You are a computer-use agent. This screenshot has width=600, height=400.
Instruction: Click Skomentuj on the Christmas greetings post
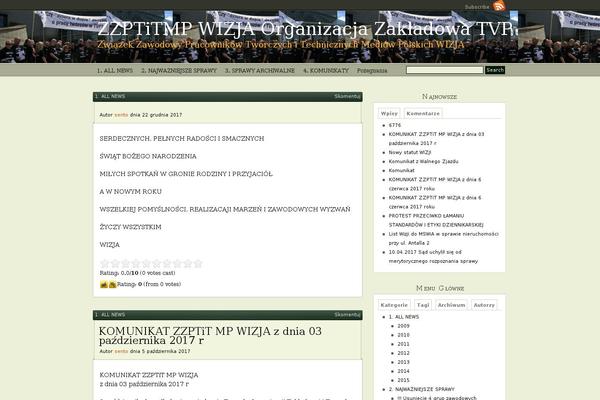(347, 96)
